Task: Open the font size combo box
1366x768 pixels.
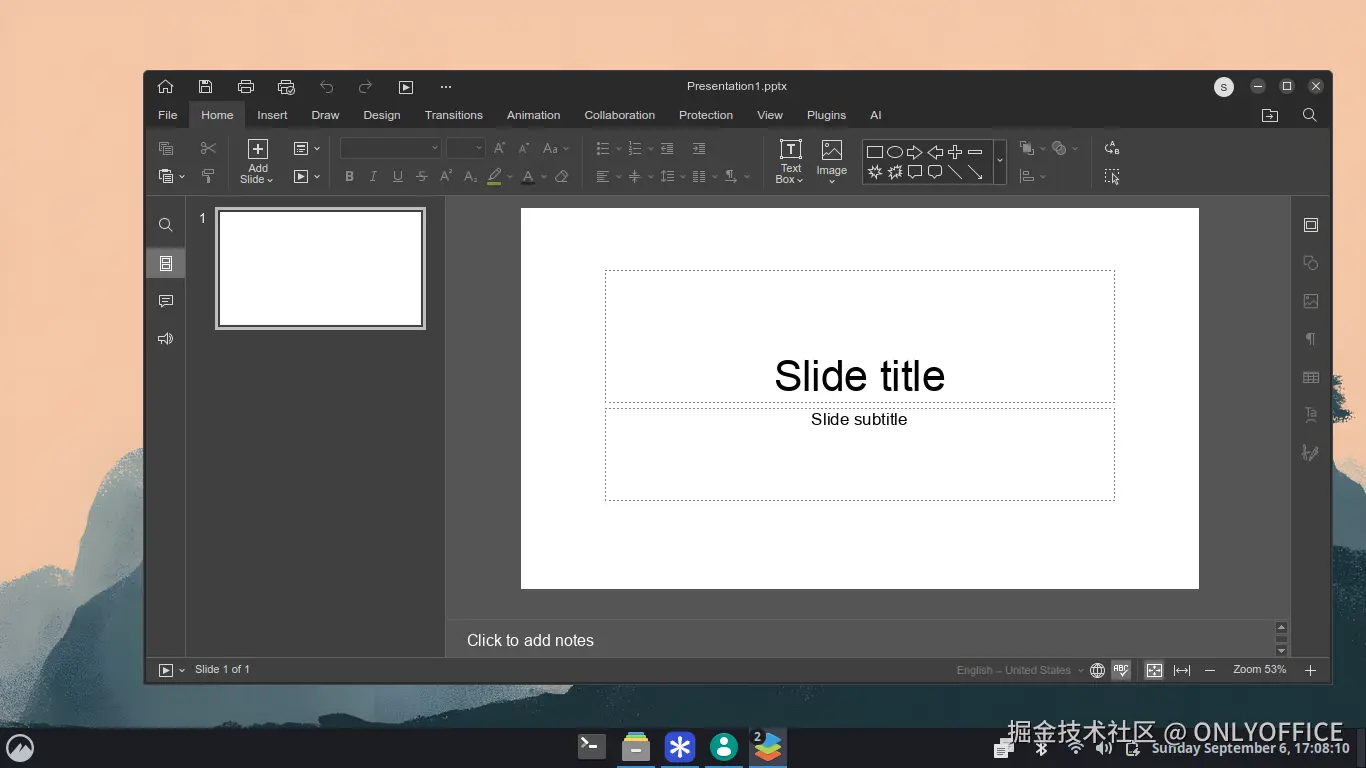Action: point(466,148)
